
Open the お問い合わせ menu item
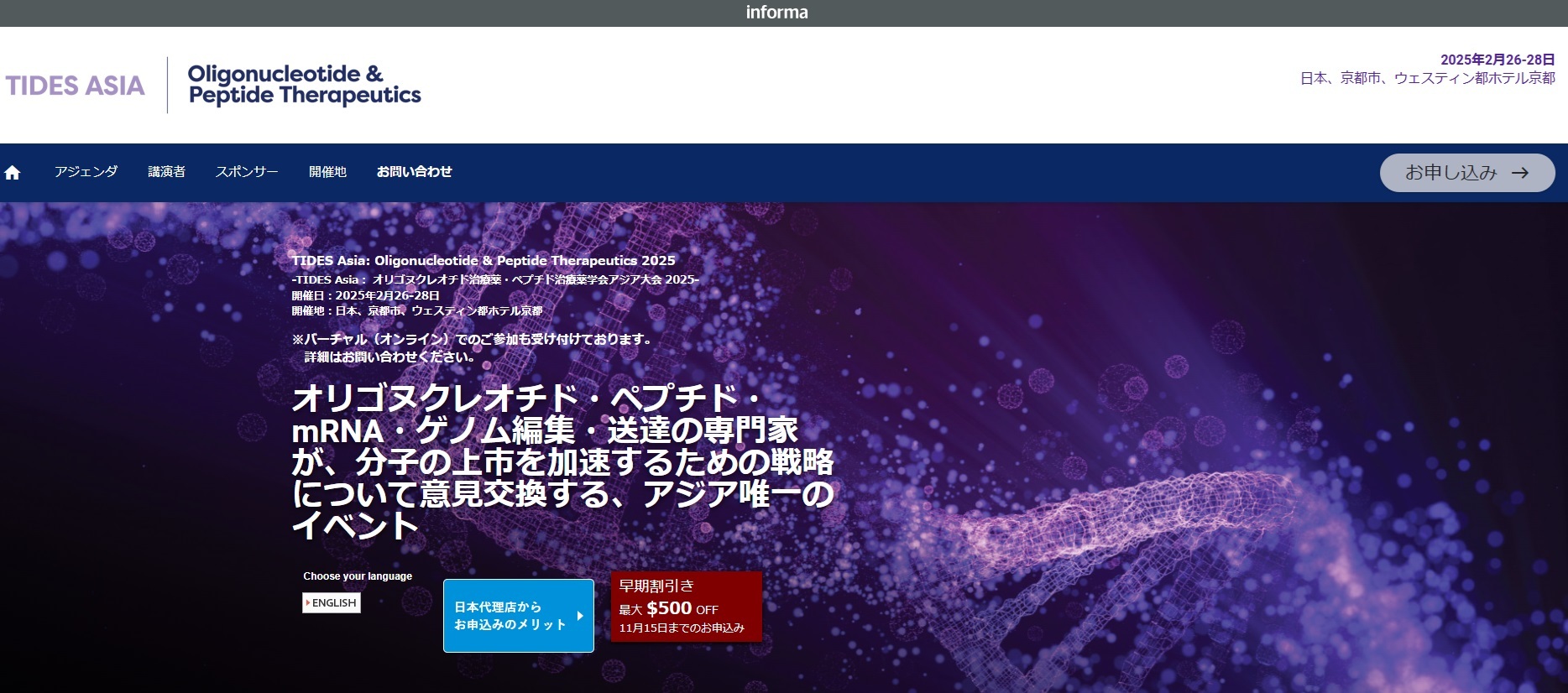pos(415,172)
